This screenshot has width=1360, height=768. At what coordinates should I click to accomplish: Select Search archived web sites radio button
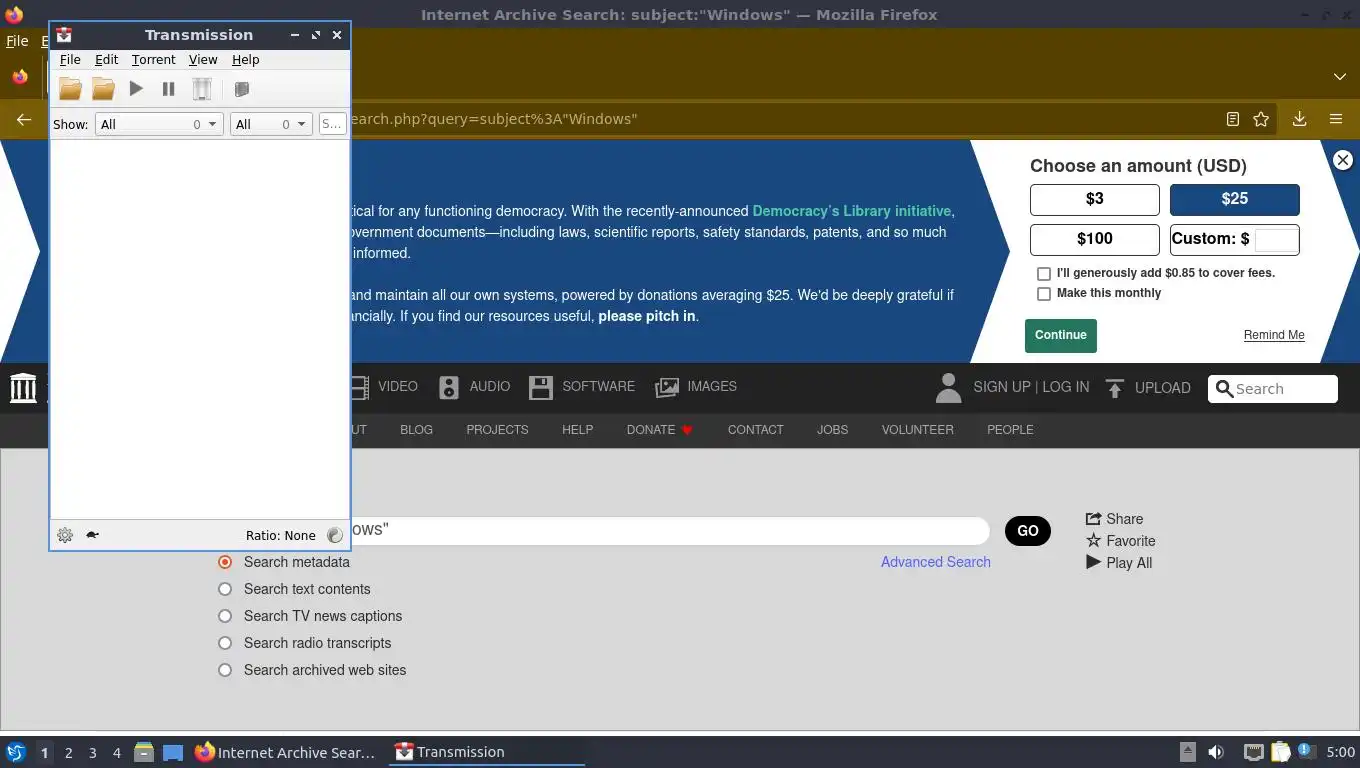click(x=225, y=670)
